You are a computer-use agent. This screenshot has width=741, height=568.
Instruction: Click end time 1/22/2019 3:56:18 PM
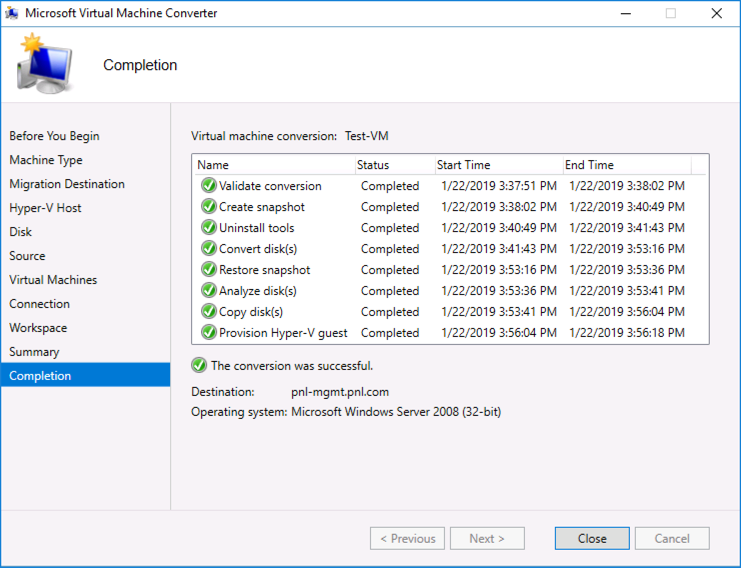[x=627, y=333]
